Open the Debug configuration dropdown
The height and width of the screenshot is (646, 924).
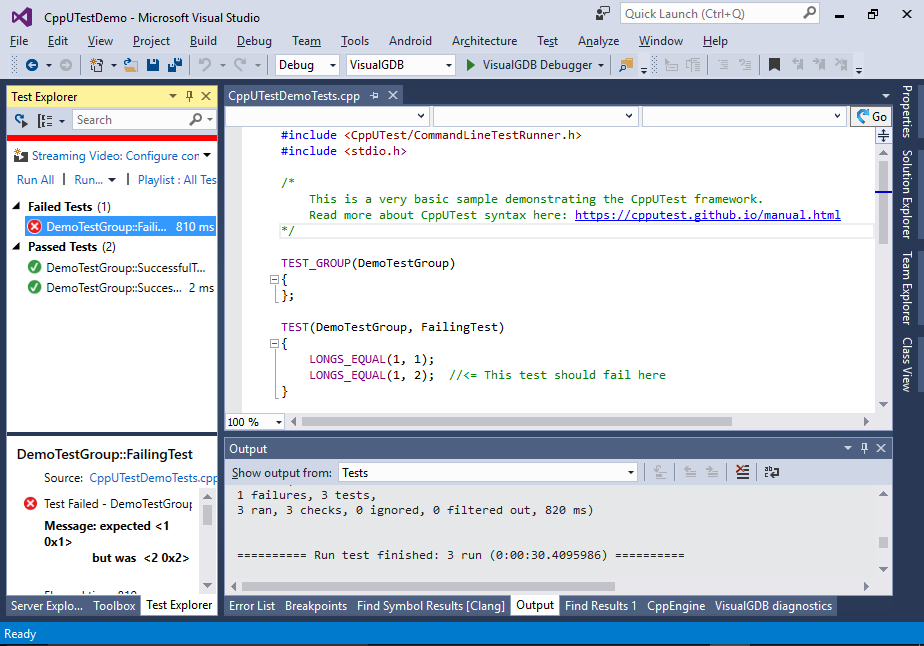(x=333, y=65)
